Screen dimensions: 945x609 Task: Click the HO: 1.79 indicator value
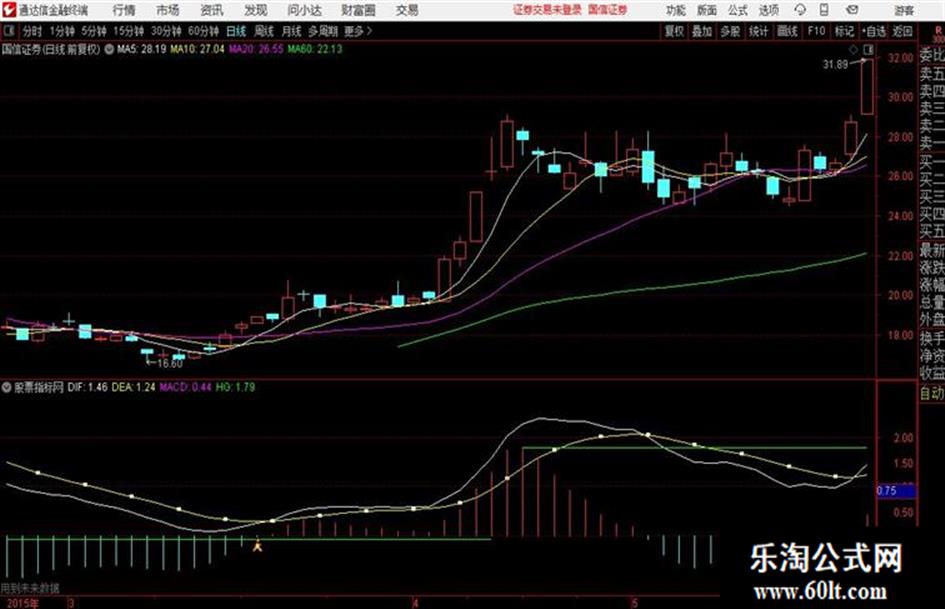point(235,387)
